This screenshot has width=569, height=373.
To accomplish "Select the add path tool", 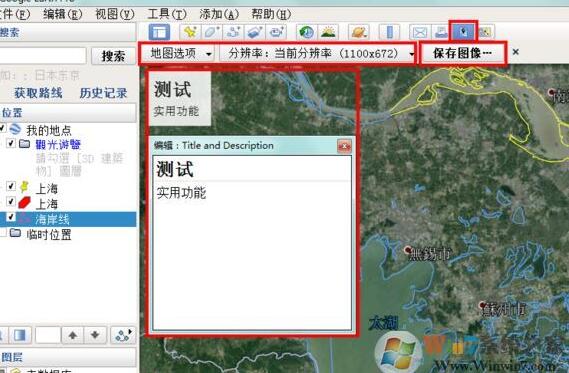I will tap(233, 32).
